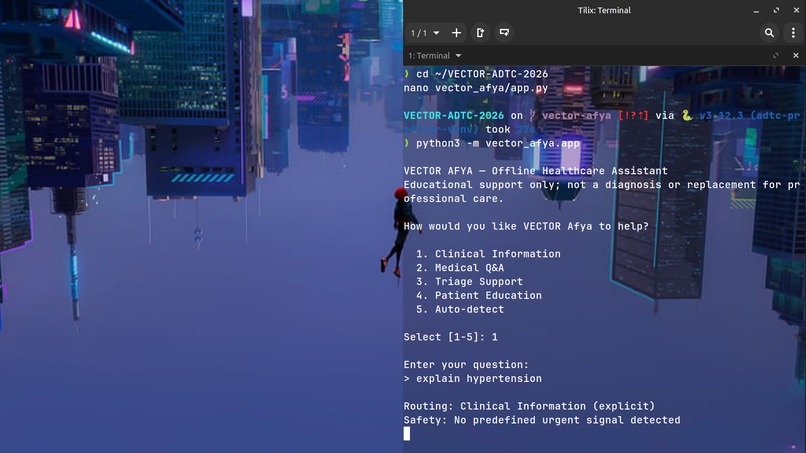
Task: Click the blinking terminal cursor block
Action: pyautogui.click(x=407, y=434)
